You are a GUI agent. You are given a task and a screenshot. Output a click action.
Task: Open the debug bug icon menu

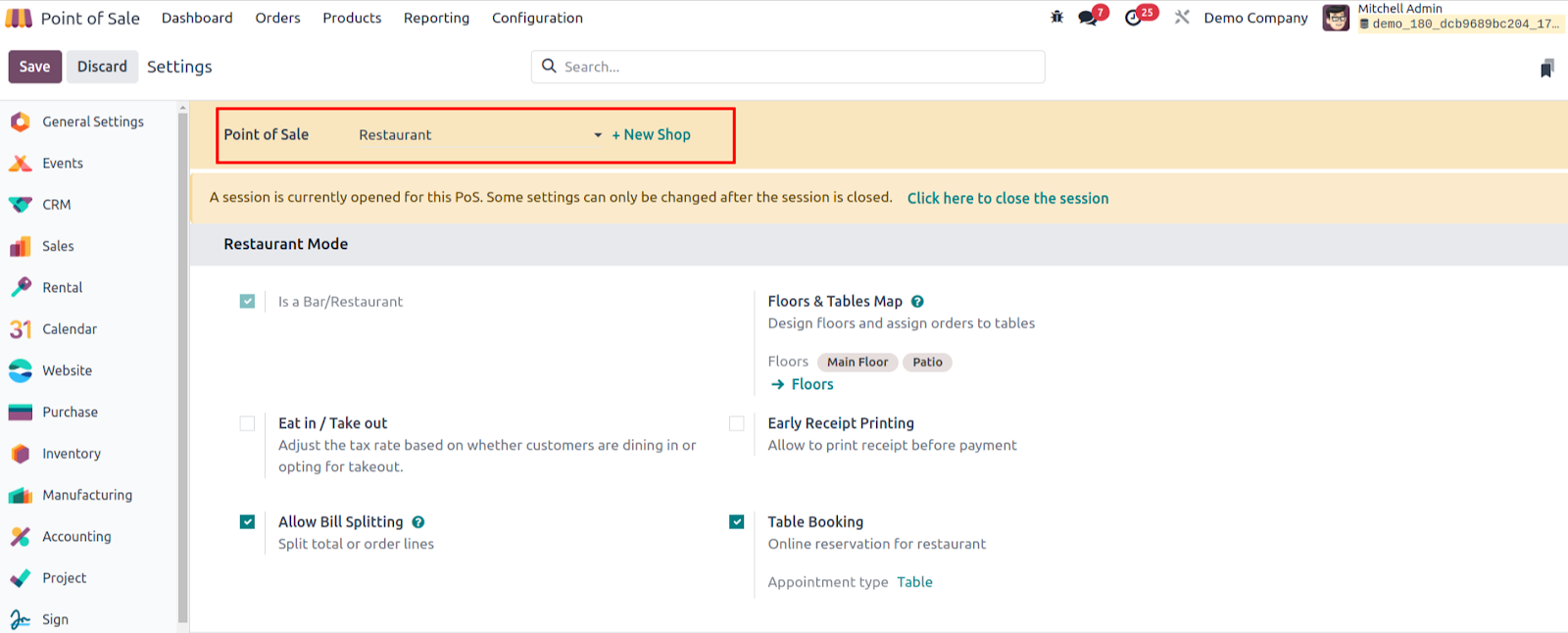pyautogui.click(x=1056, y=17)
